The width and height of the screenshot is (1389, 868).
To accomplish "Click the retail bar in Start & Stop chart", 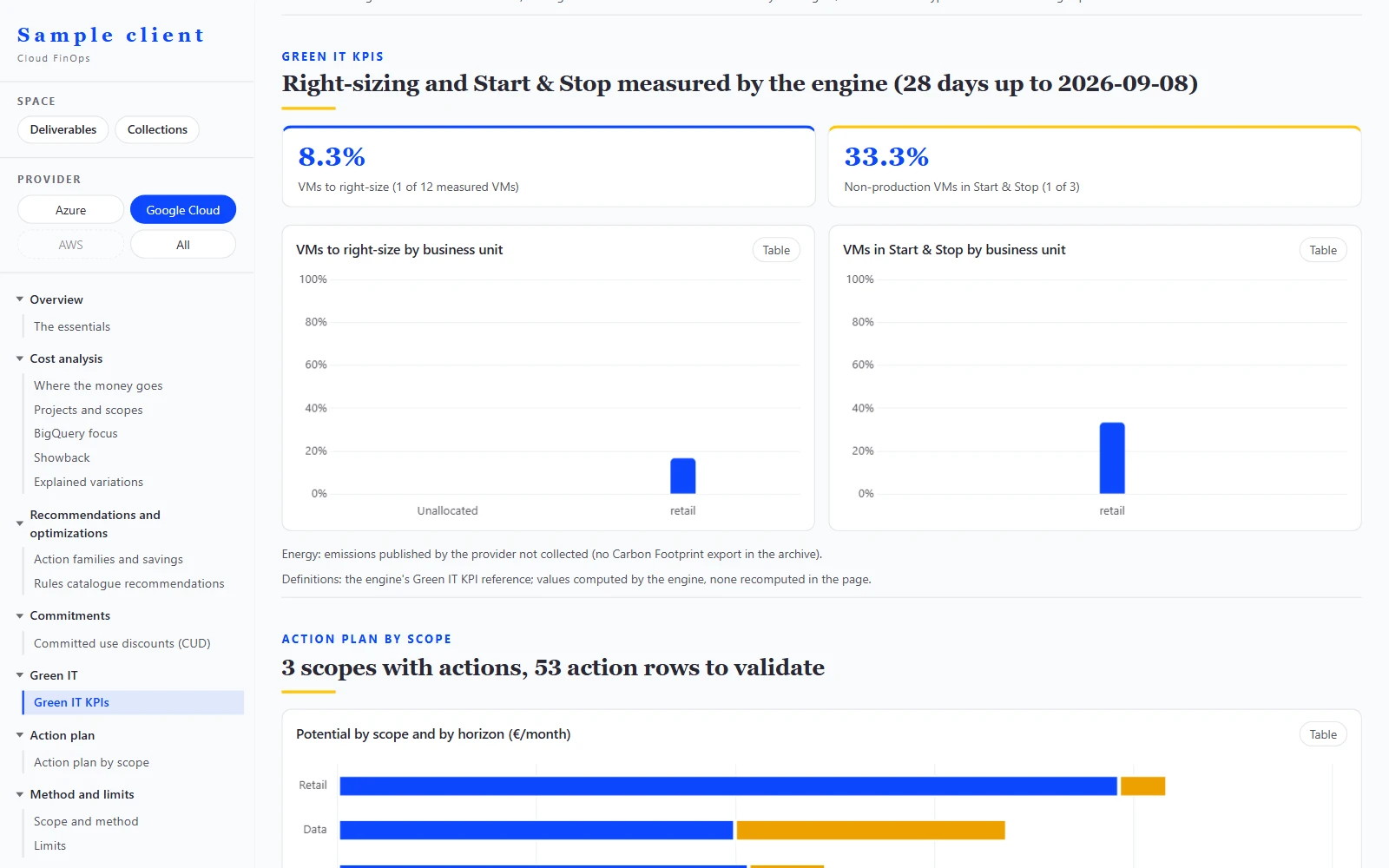I will coord(1112,458).
